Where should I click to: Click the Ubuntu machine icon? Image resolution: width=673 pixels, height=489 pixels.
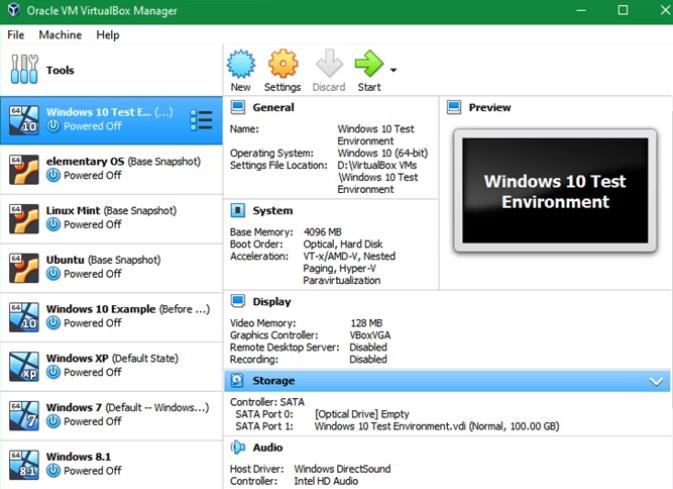(24, 268)
